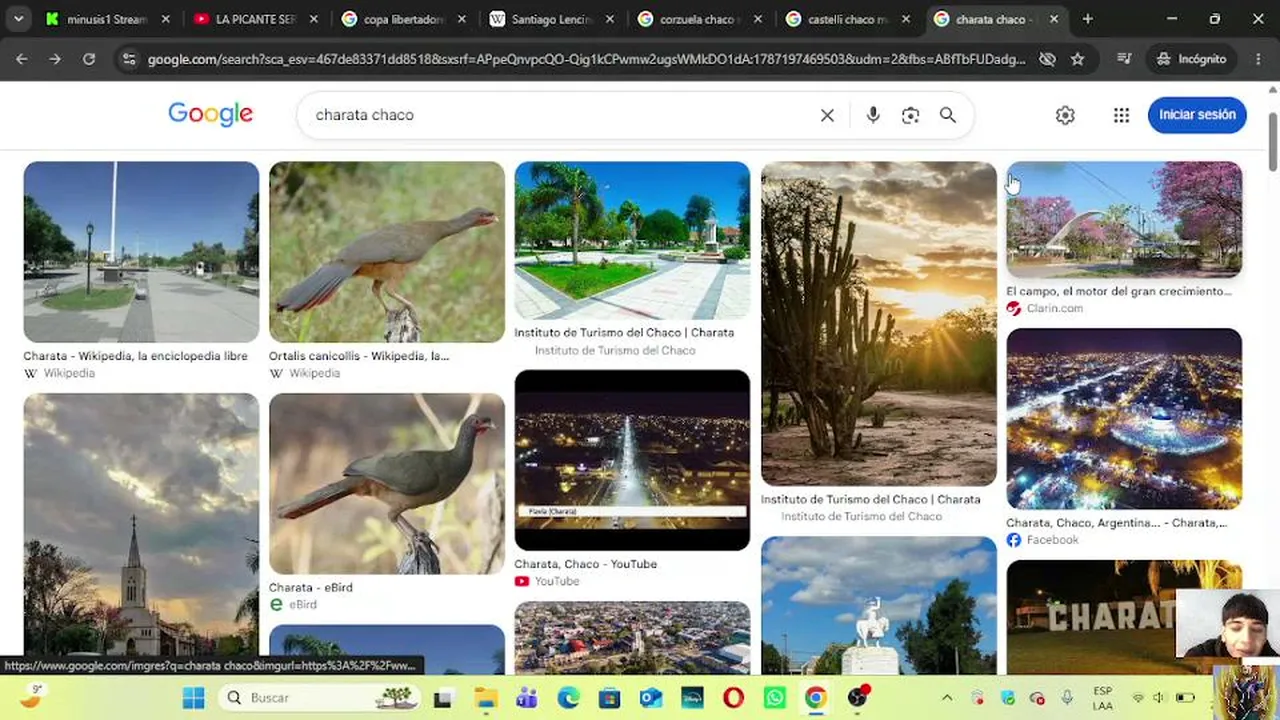Open Microsoft Store from the taskbar
Viewport: 1280px width, 720px height.
[x=609, y=698]
